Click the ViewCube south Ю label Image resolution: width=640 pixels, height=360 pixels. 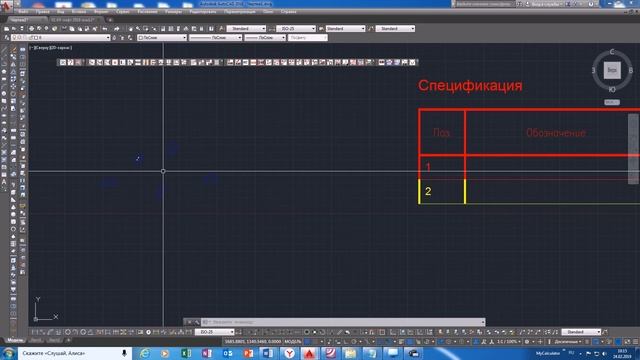click(x=612, y=89)
